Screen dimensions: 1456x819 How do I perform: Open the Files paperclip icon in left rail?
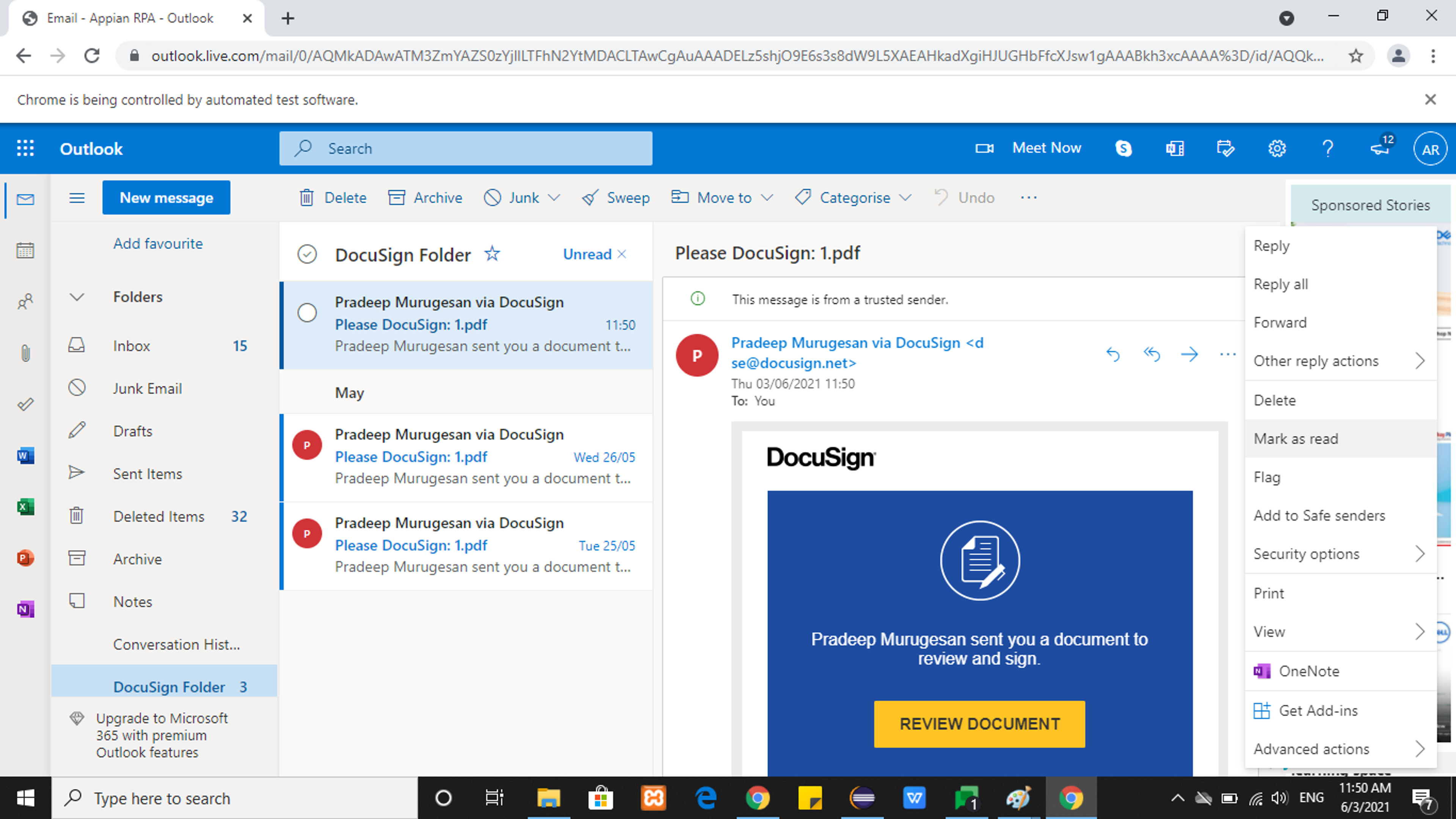click(x=25, y=353)
